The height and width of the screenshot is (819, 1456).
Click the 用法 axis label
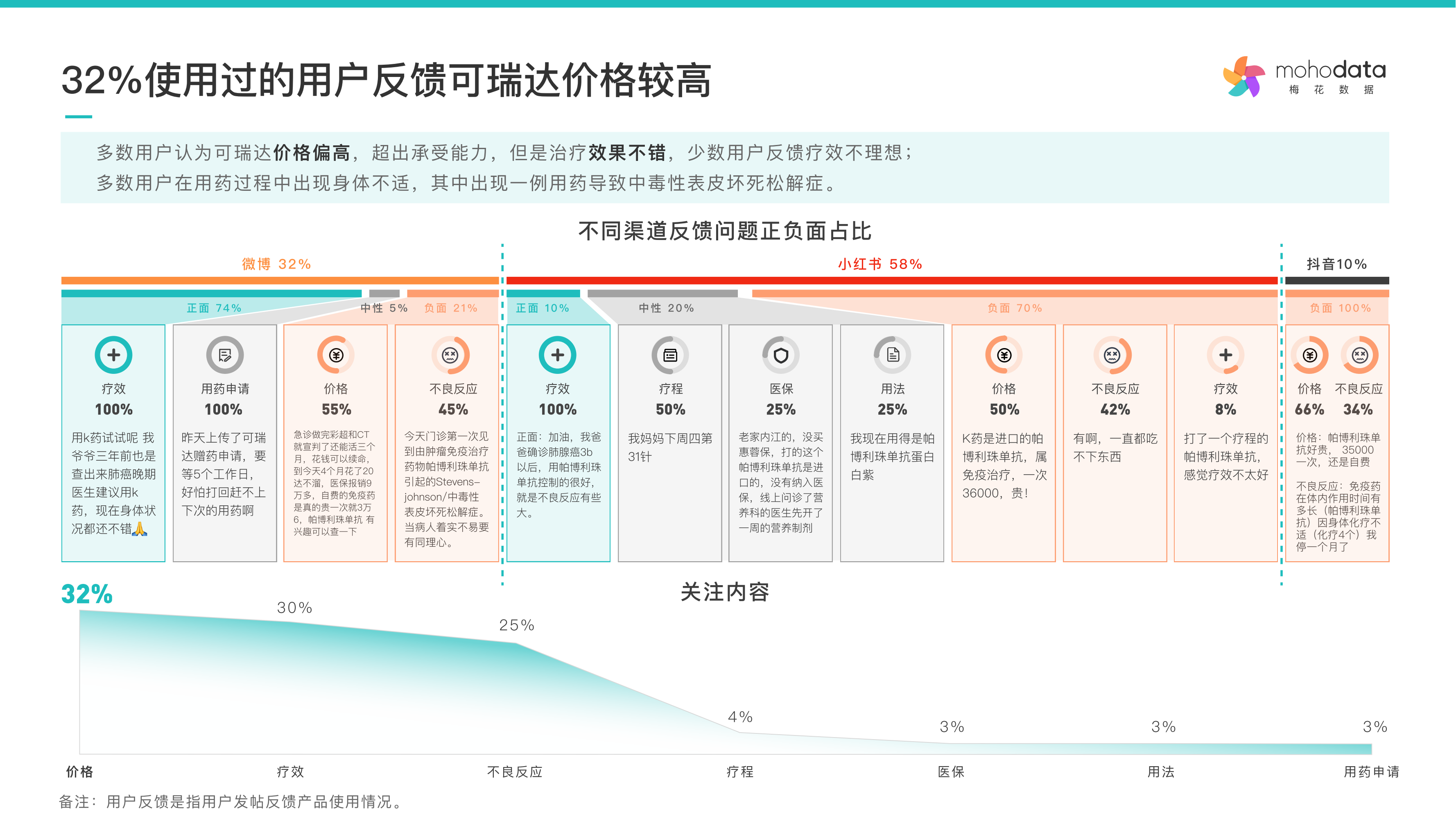[x=1161, y=771]
